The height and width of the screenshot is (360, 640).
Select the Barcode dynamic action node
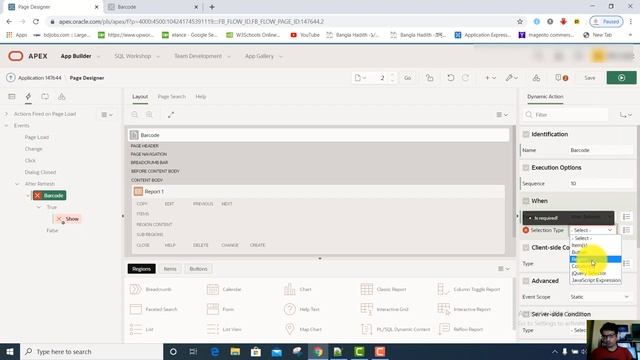[x=49, y=196]
